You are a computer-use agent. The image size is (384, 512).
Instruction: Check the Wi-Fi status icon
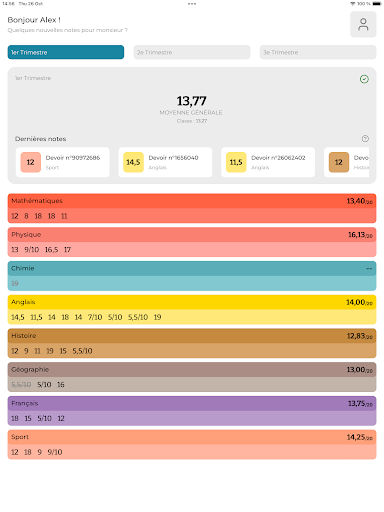pos(353,4)
